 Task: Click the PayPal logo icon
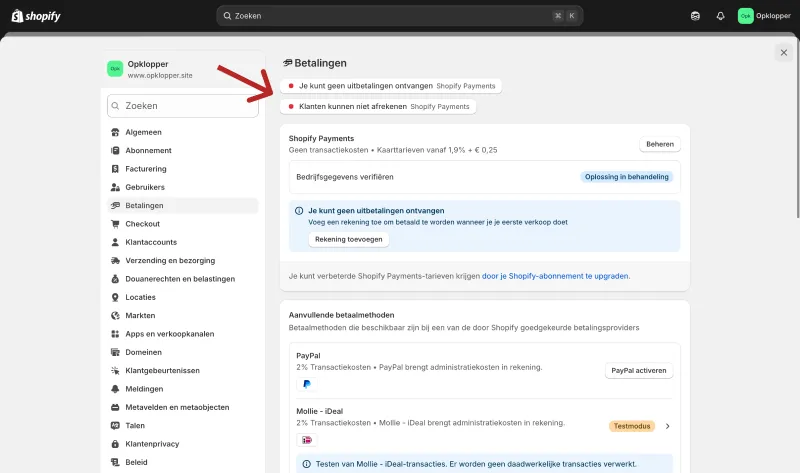pyautogui.click(x=307, y=384)
